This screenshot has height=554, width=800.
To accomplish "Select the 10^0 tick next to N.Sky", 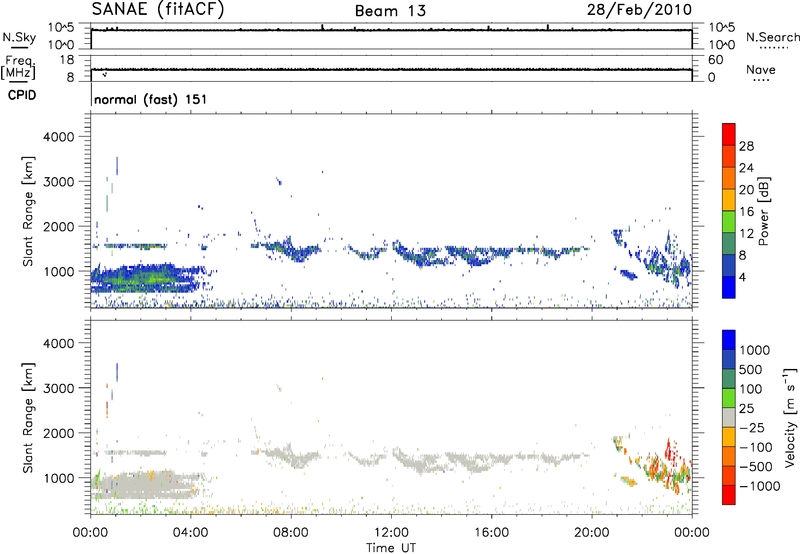I will point(62,45).
